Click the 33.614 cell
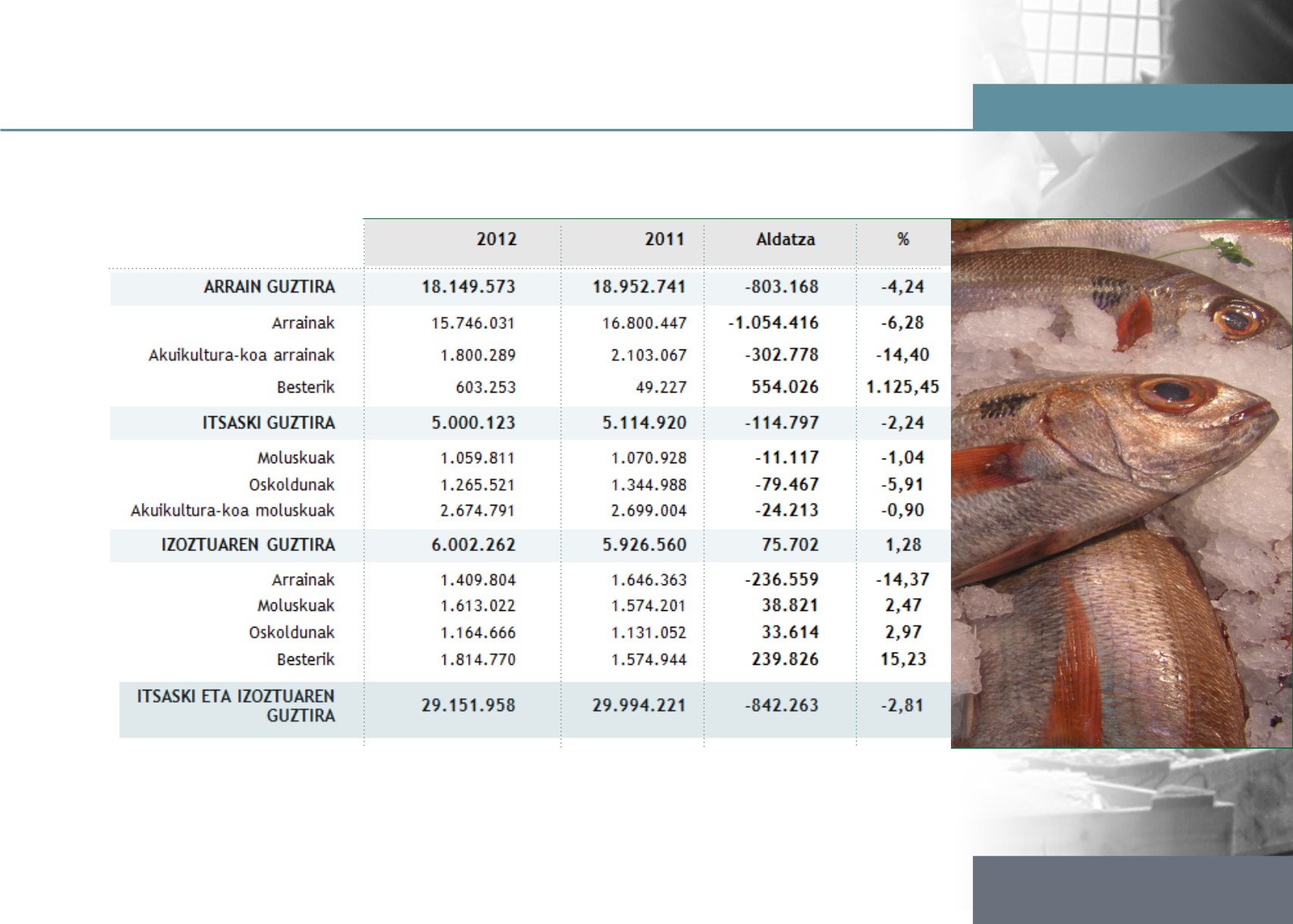1293x924 pixels. (x=790, y=632)
